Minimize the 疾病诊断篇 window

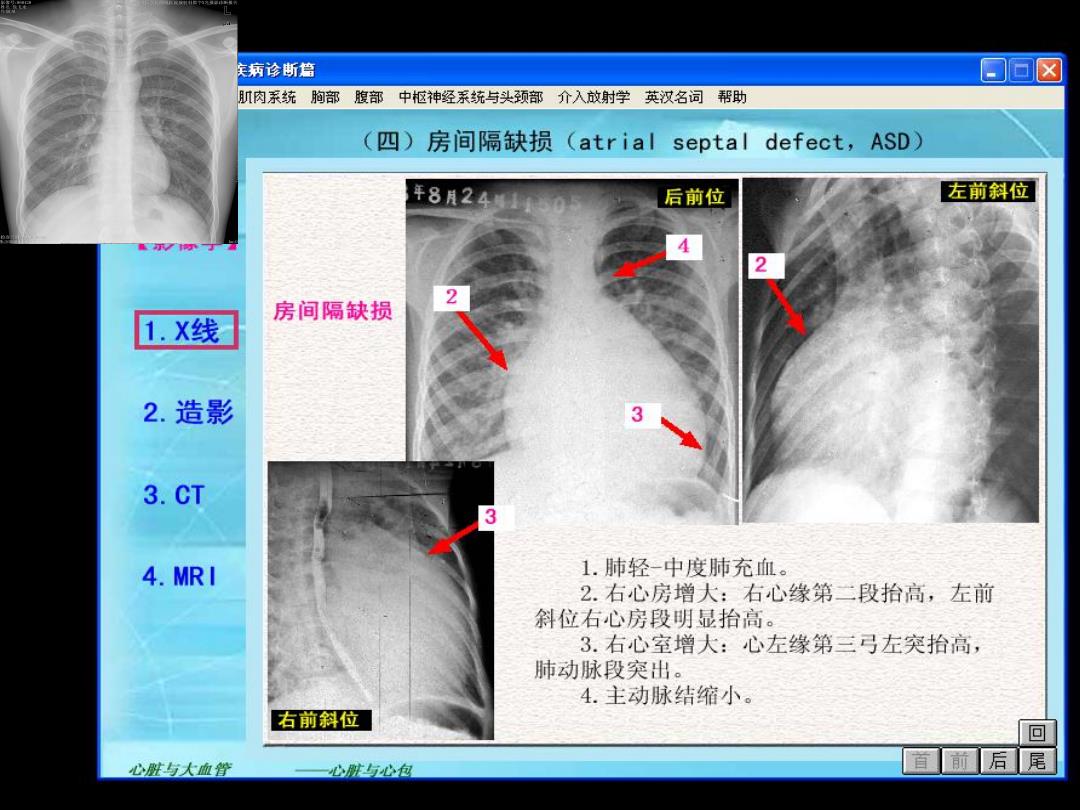click(x=993, y=70)
